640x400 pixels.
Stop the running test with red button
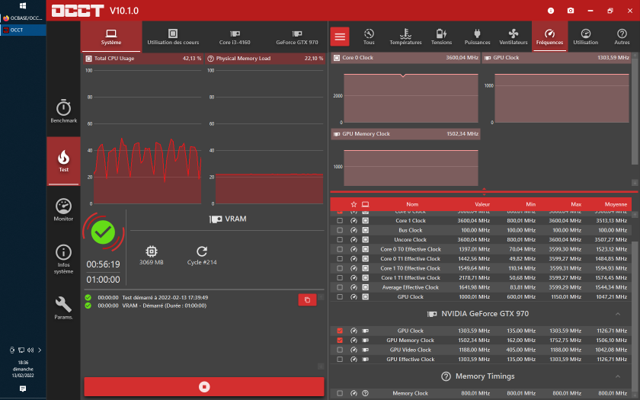click(x=204, y=387)
